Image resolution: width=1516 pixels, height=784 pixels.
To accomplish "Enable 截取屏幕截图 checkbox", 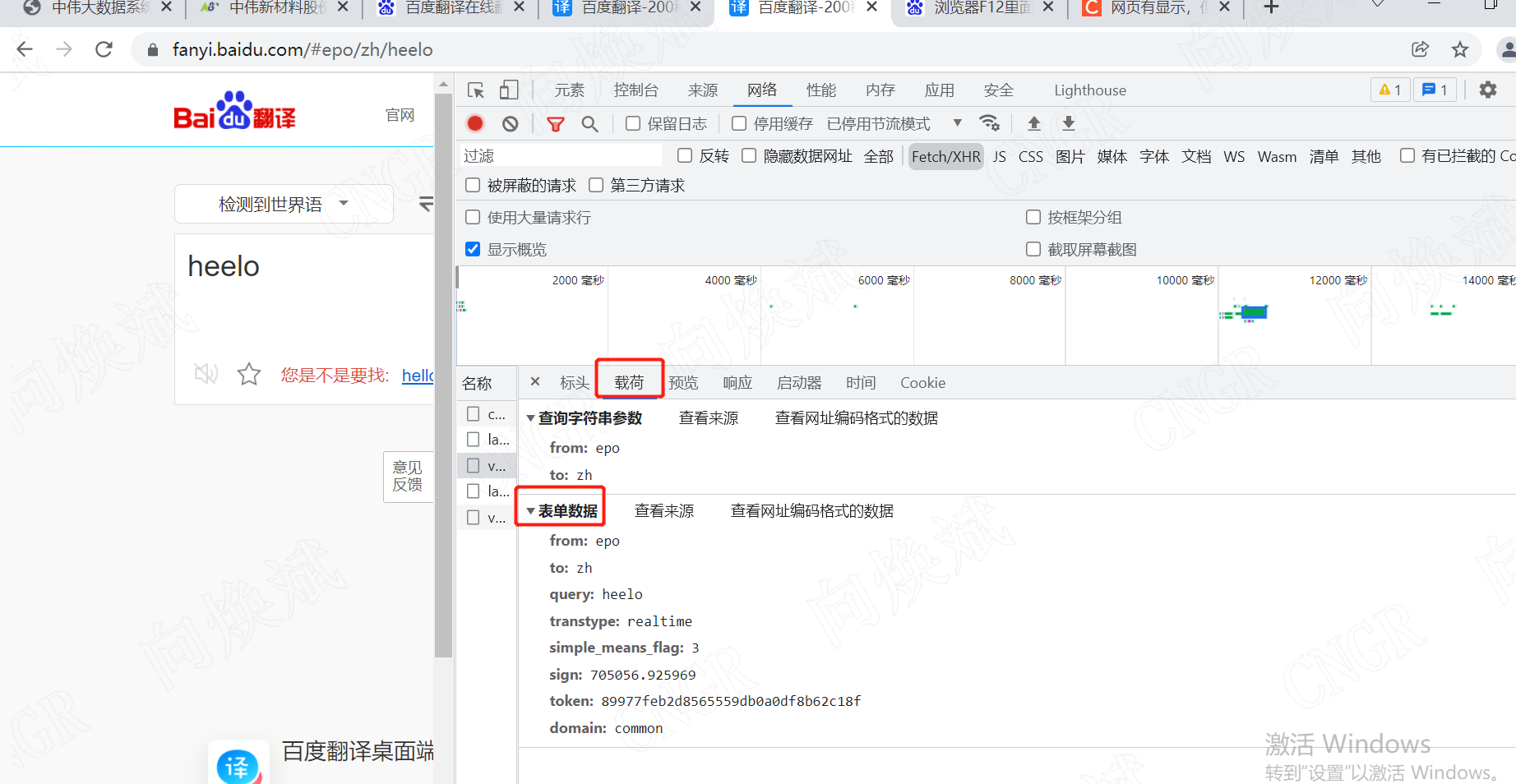I will tap(1033, 249).
